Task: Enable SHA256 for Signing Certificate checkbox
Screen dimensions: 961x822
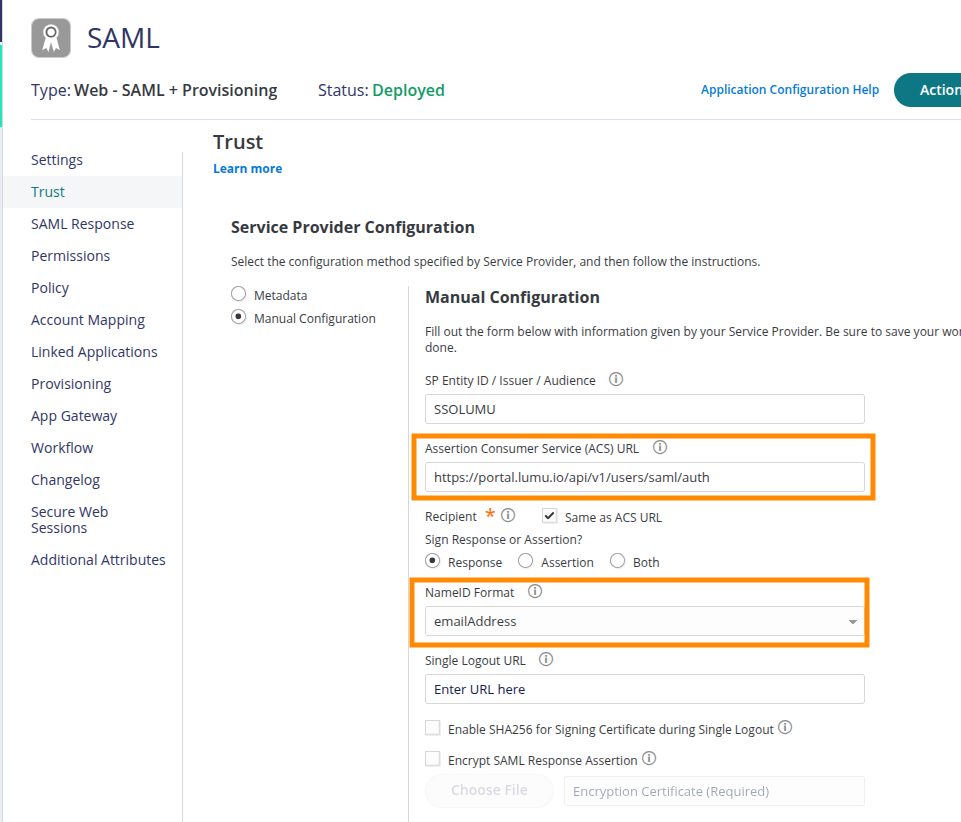Action: pyautogui.click(x=433, y=729)
